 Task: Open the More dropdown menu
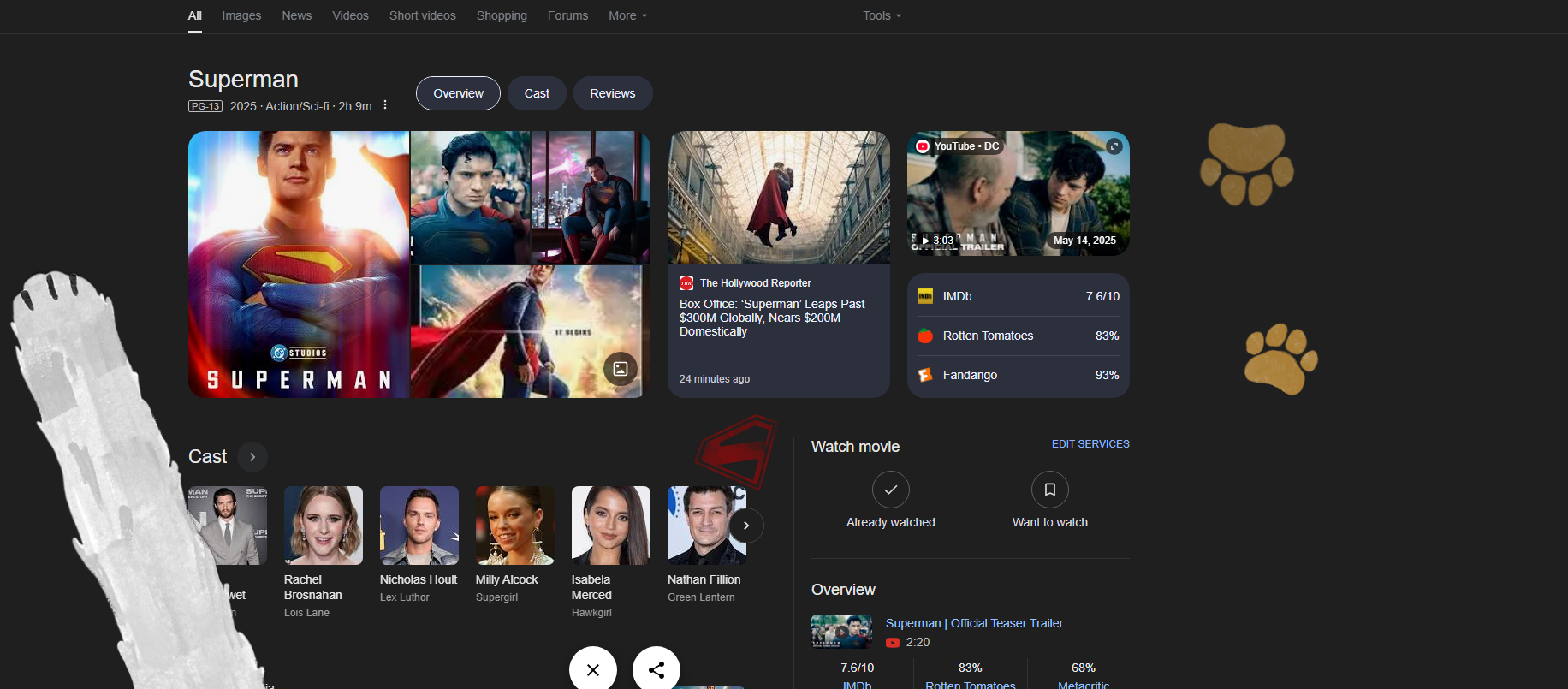(627, 15)
